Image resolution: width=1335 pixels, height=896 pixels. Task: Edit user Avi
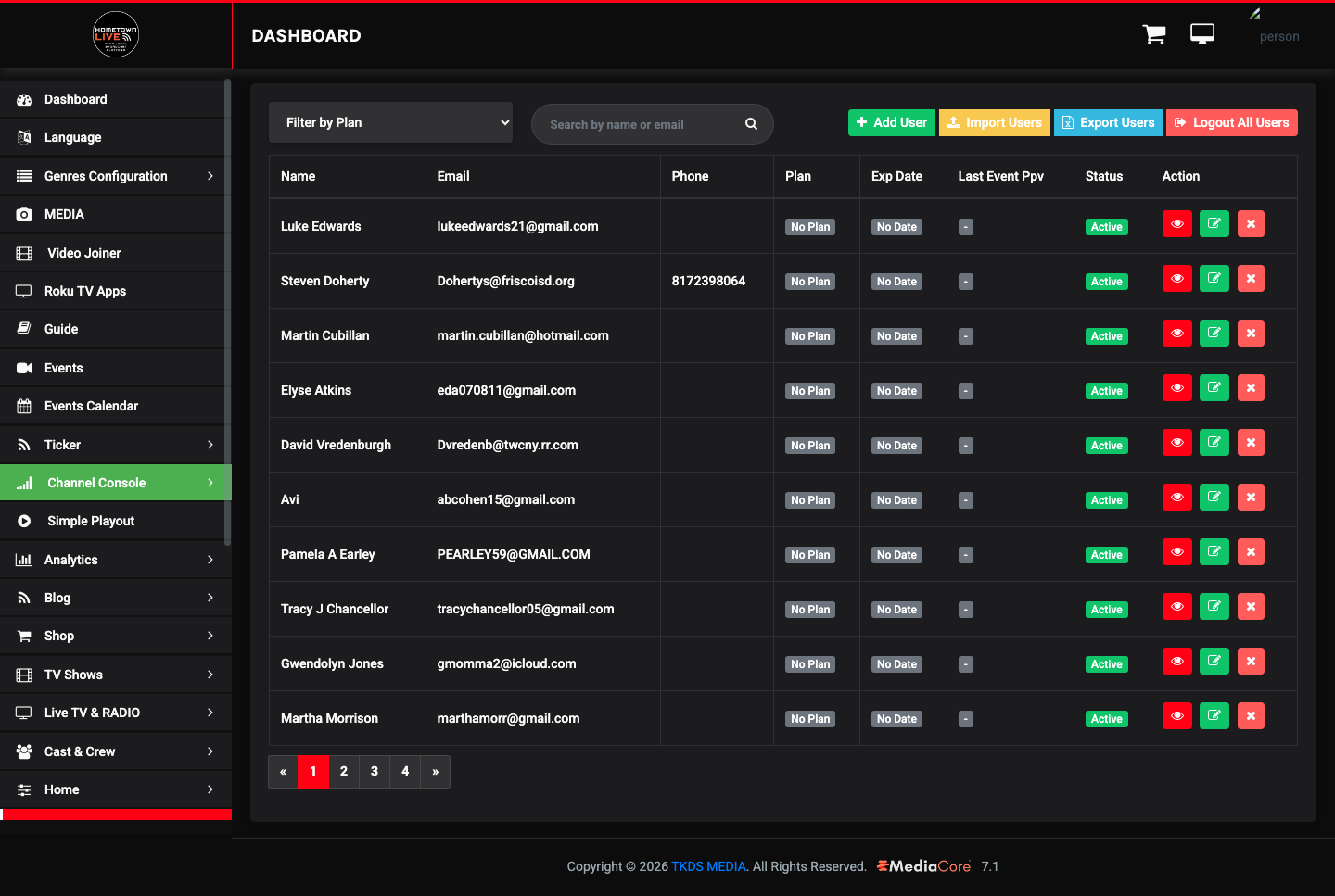[1214, 498]
